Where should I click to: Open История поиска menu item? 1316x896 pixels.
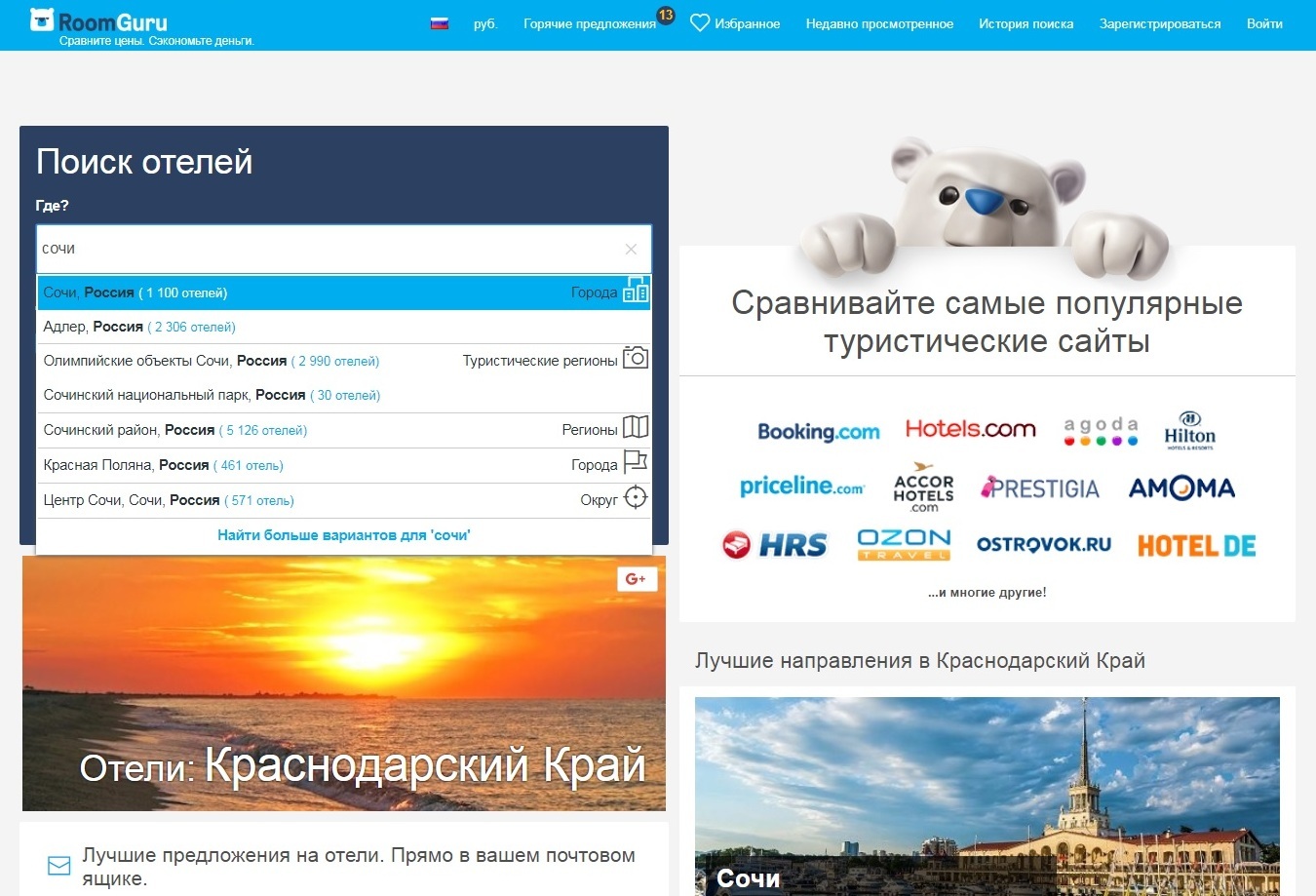[1026, 23]
